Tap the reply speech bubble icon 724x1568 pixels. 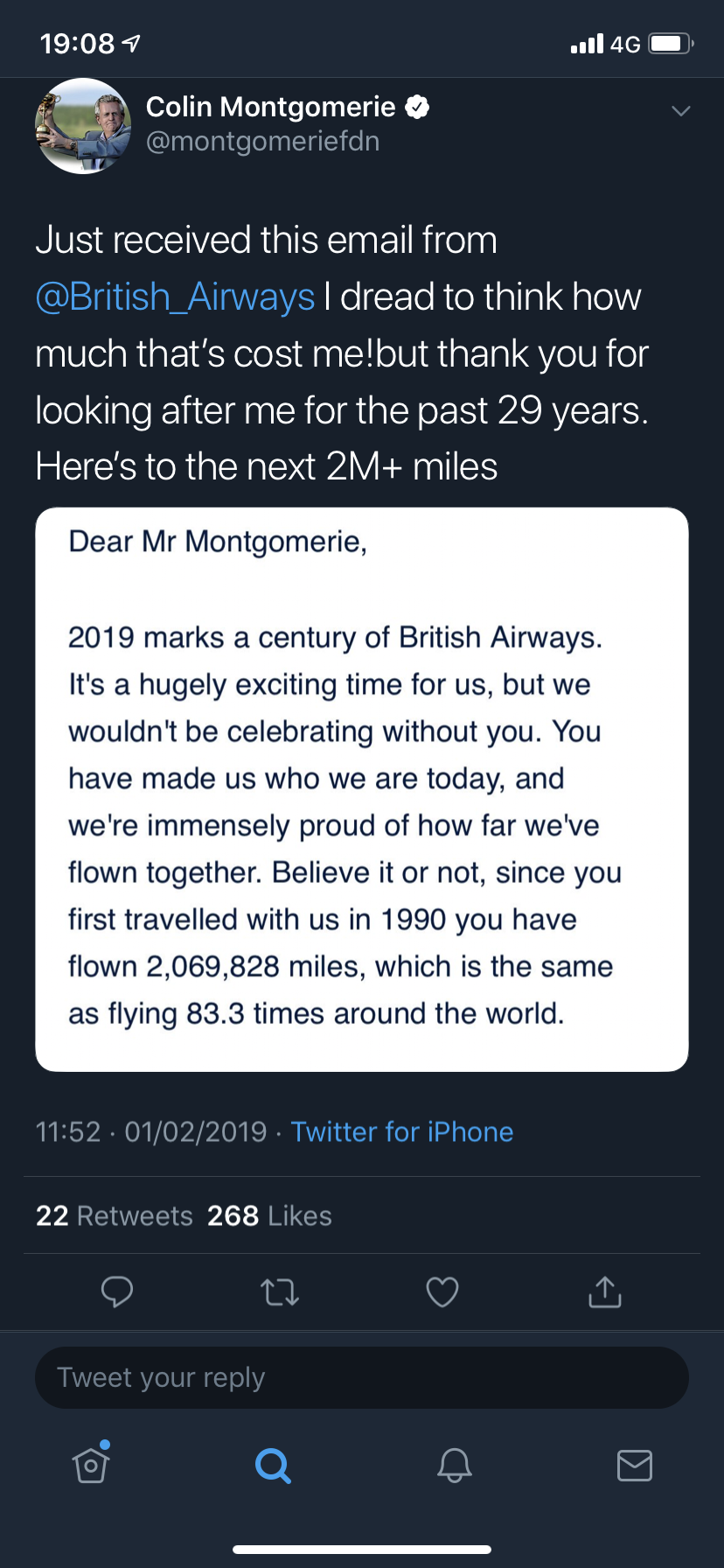(117, 1291)
